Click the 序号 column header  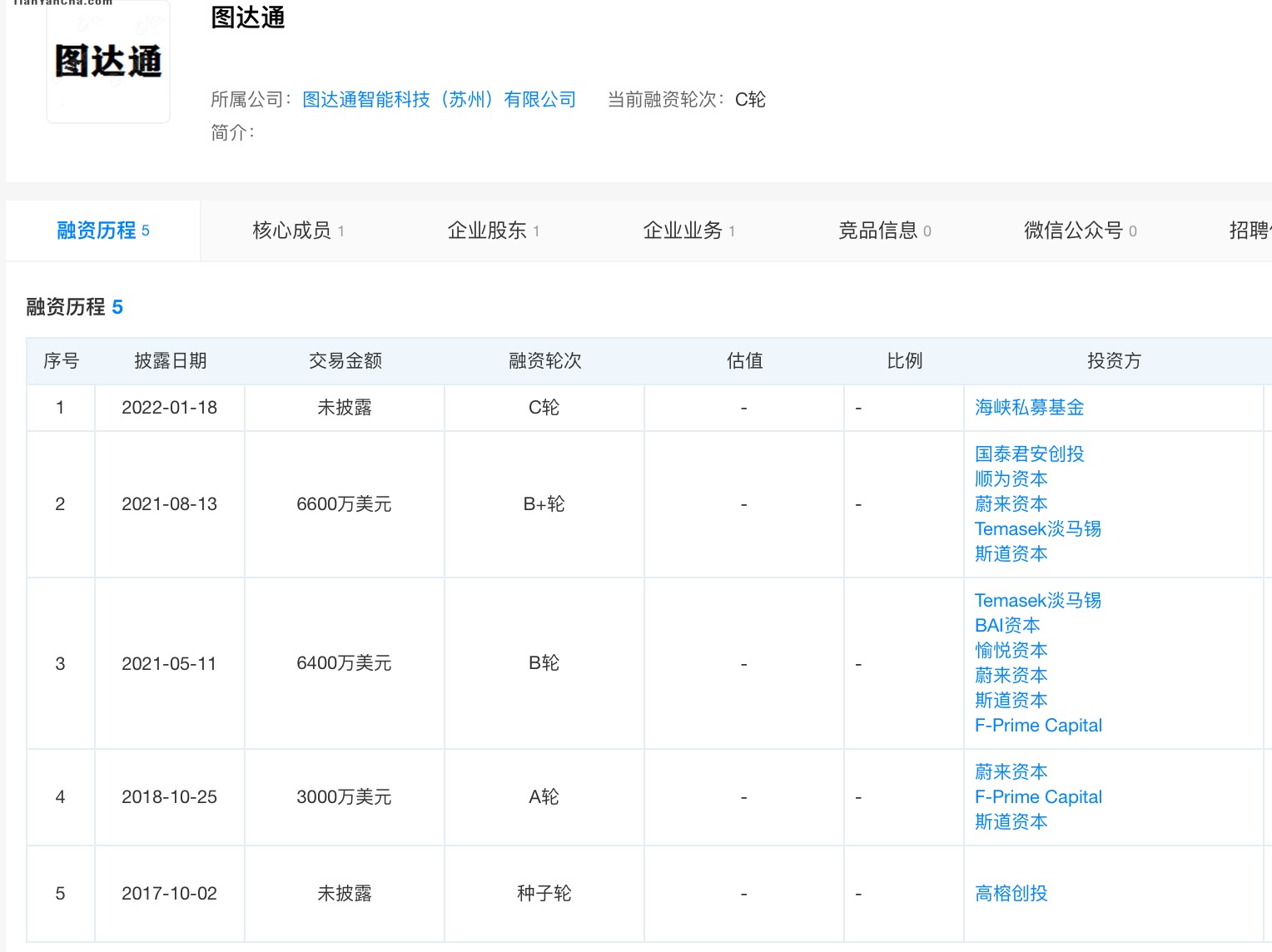[61, 361]
